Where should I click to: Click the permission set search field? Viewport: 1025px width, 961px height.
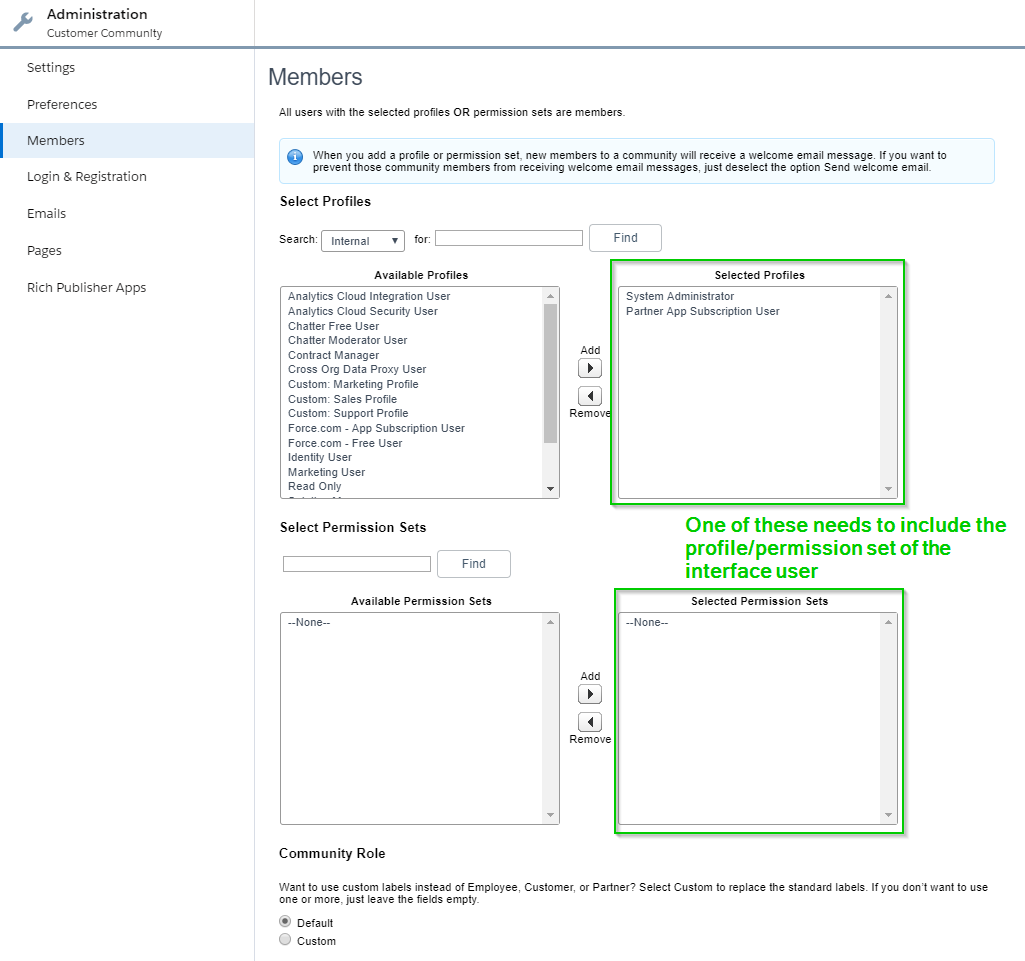356,564
